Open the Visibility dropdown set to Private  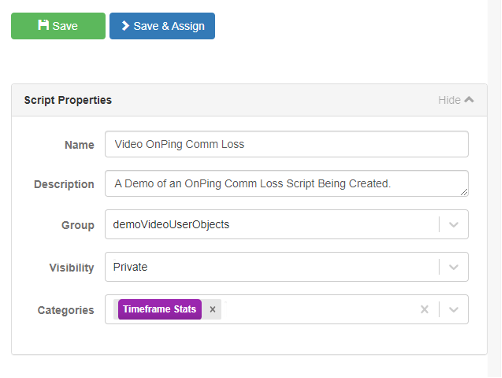(x=287, y=267)
